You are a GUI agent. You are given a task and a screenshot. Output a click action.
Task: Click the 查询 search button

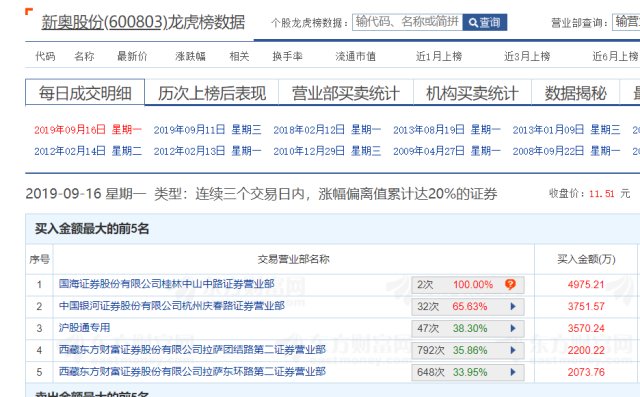tap(485, 22)
